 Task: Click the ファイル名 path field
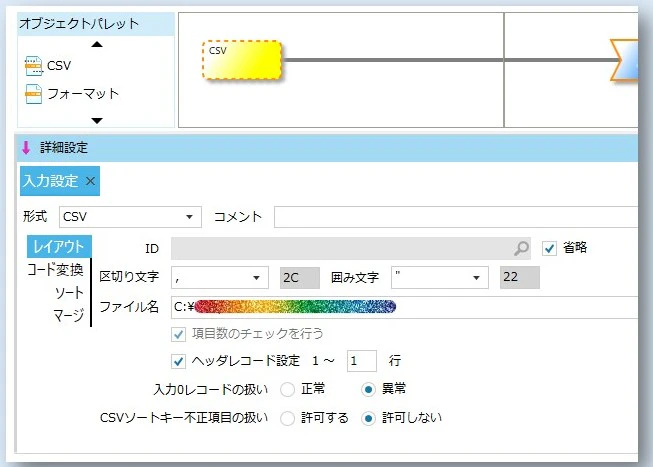tap(404, 307)
